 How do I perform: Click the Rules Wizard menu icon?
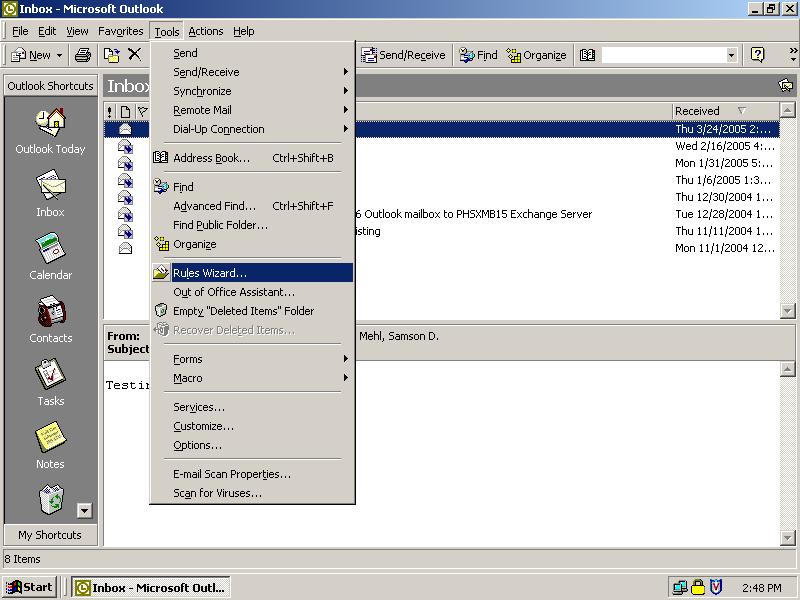pyautogui.click(x=161, y=272)
